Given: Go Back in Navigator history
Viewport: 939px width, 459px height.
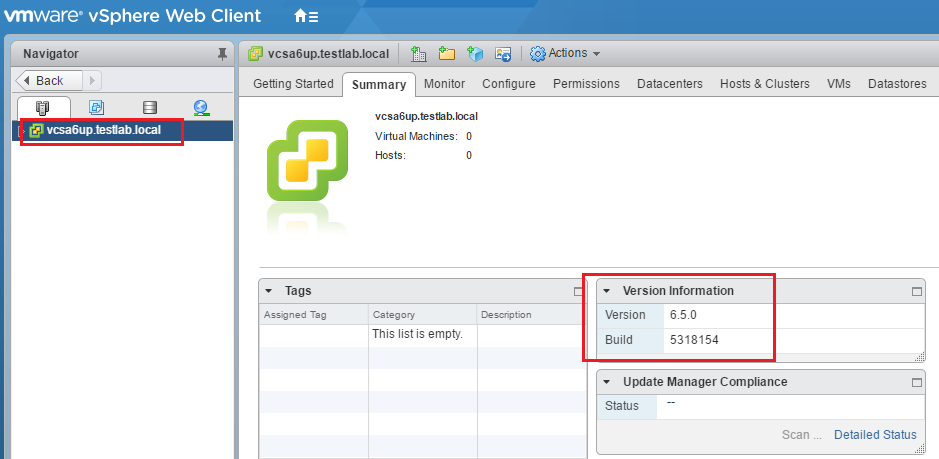Looking at the screenshot, I should coord(49,80).
